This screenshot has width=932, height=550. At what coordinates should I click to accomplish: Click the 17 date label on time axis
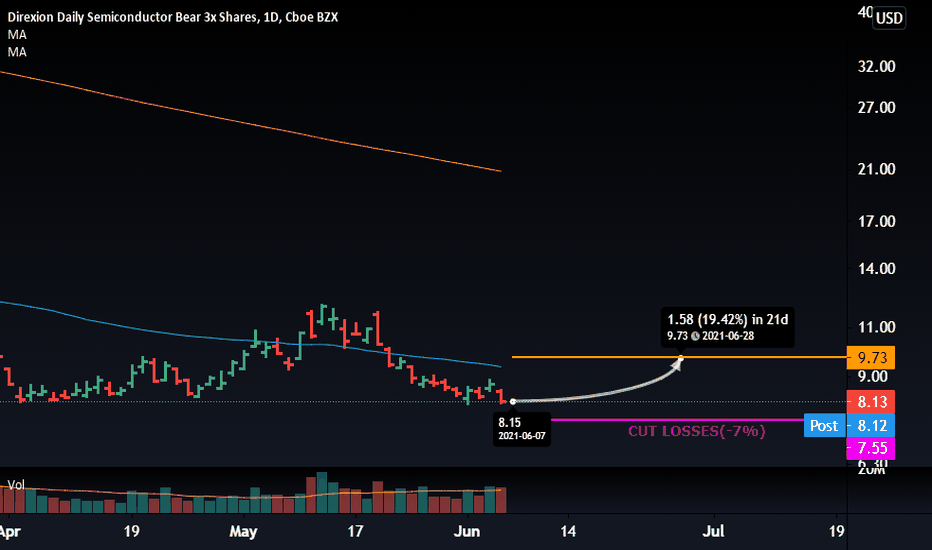(355, 531)
